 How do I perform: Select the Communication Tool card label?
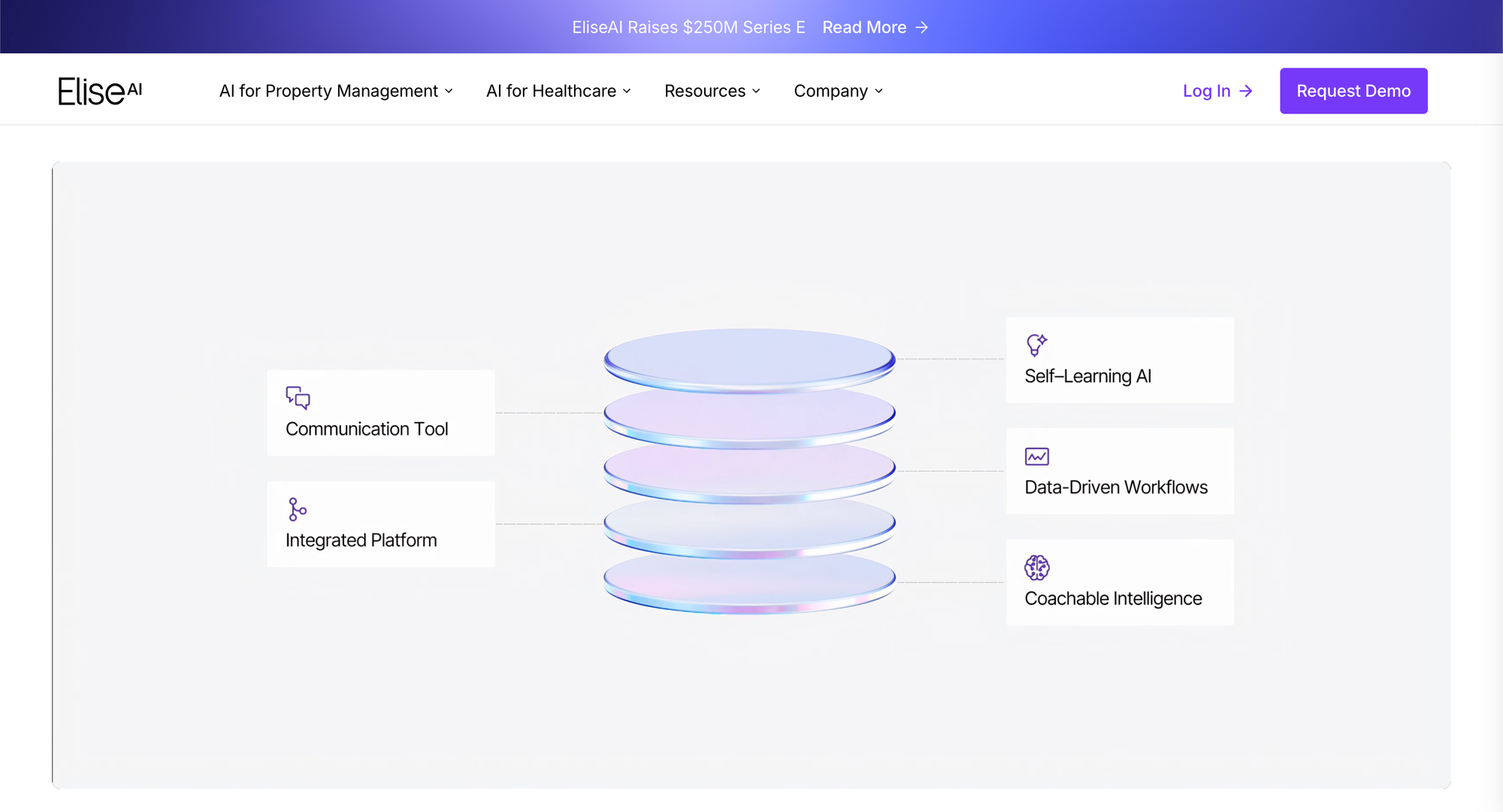[x=367, y=429]
